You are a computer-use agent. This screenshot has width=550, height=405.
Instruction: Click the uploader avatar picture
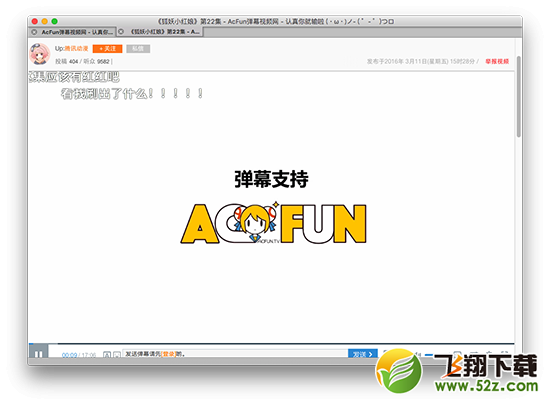pos(39,54)
